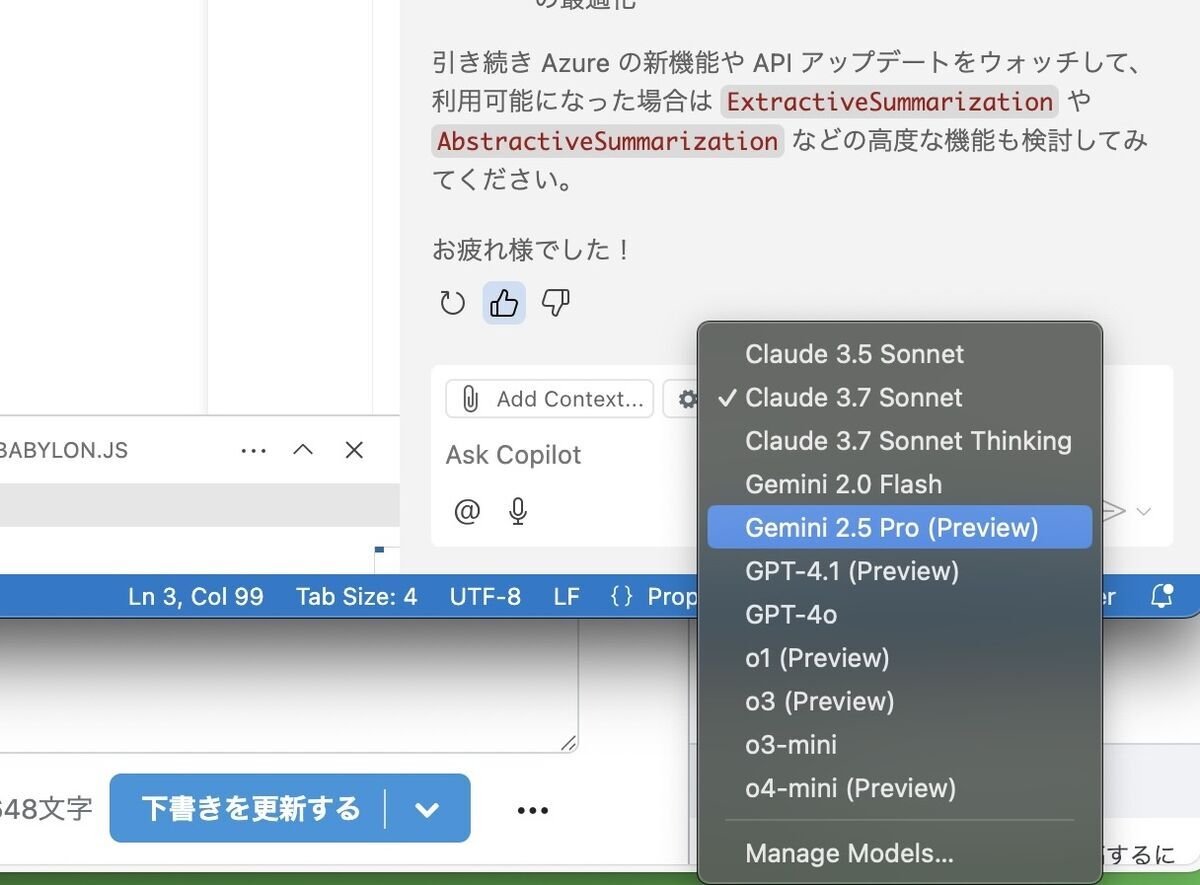Click the お疲れ様でした！ message text
The height and width of the screenshot is (885, 1200).
click(x=532, y=249)
